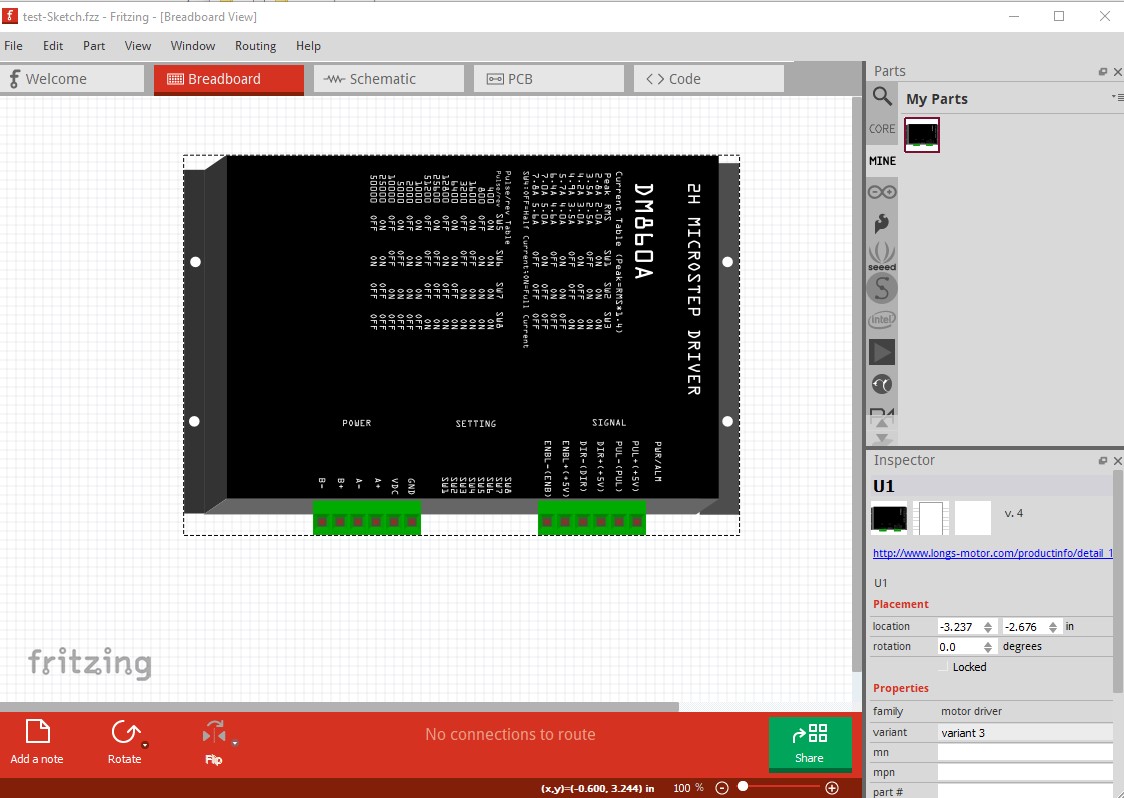Click the green POWER terminal block
This screenshot has height=798, width=1124.
(x=367, y=518)
